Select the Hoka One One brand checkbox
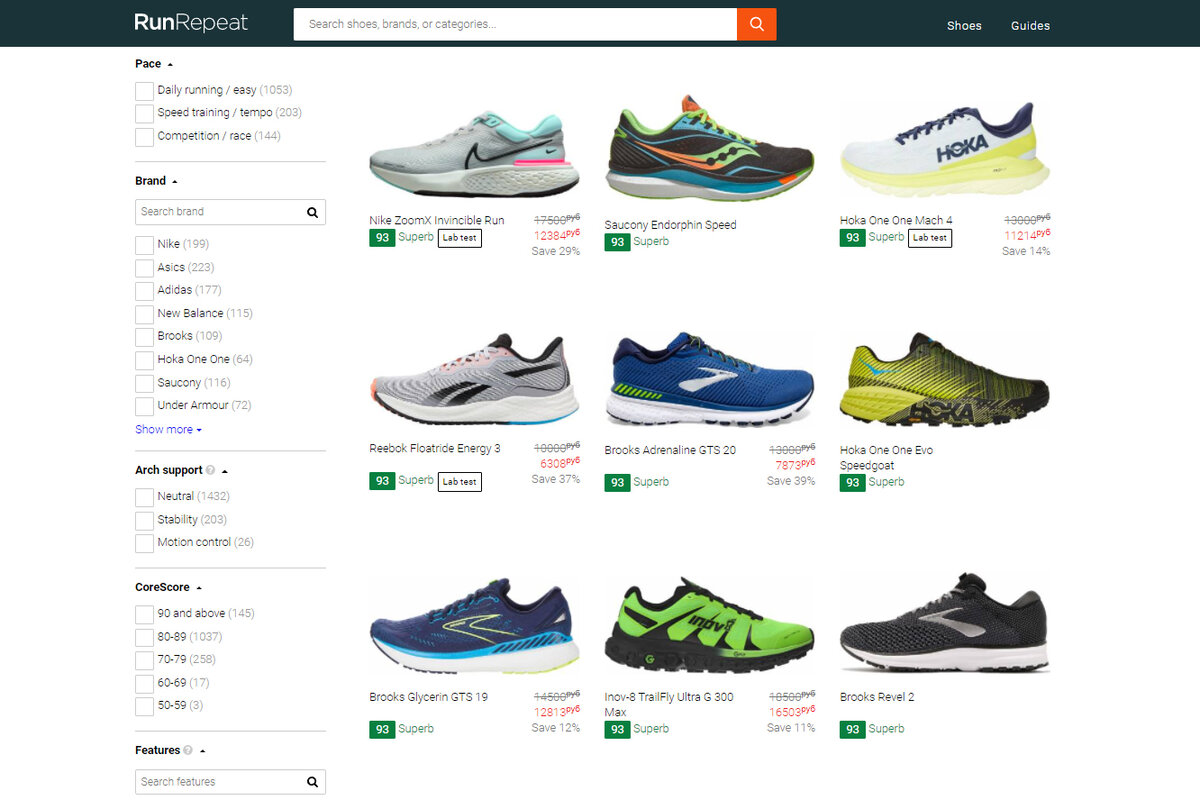The width and height of the screenshot is (1200, 800). 144,360
